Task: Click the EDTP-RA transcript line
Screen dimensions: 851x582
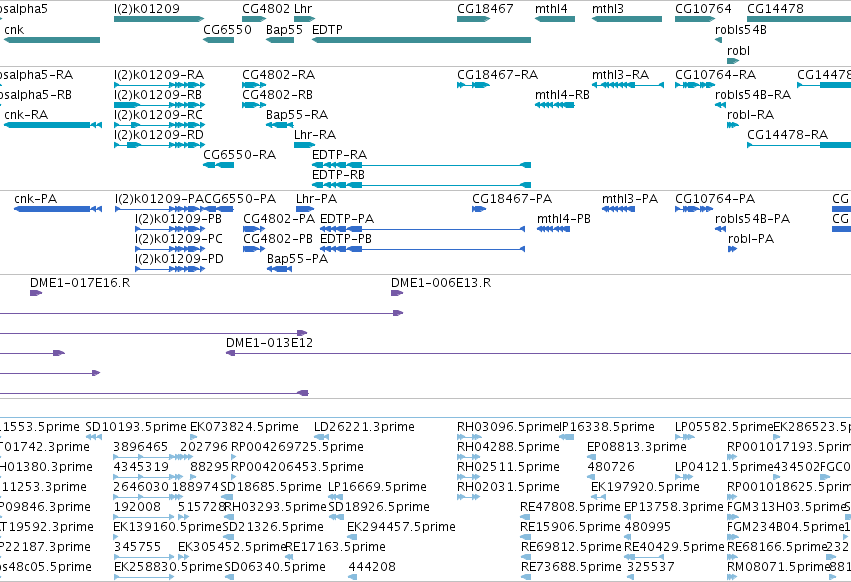Action: click(421, 166)
